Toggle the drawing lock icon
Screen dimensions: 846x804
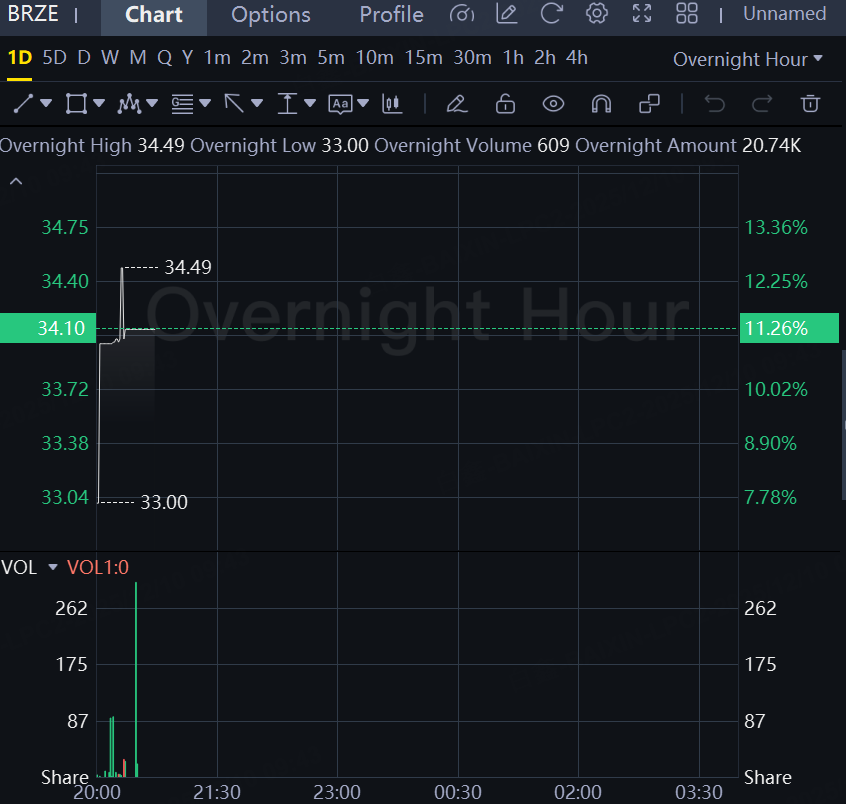(x=505, y=103)
